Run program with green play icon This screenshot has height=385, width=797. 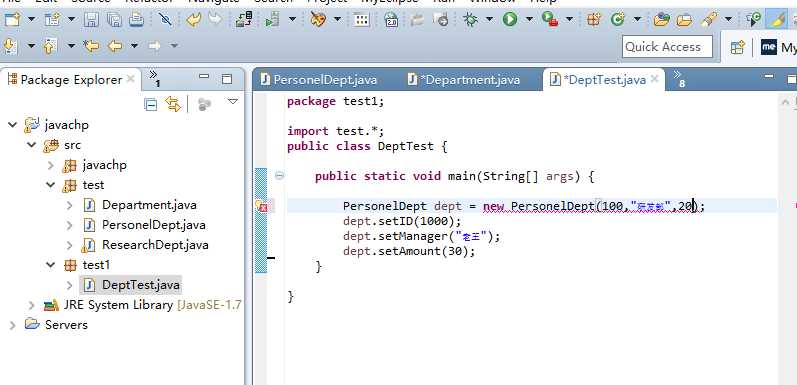(510, 20)
